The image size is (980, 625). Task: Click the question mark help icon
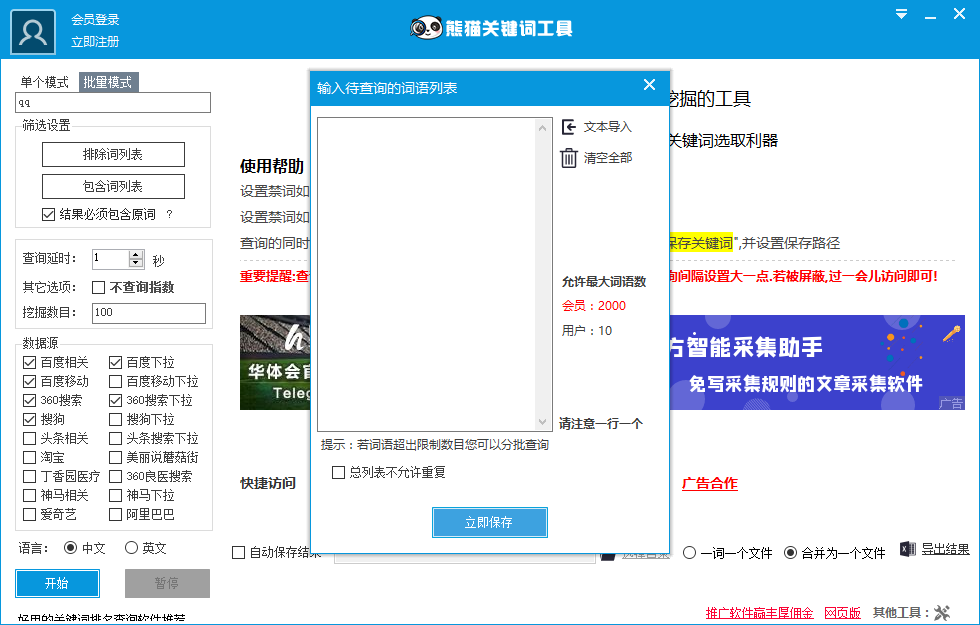[169, 214]
